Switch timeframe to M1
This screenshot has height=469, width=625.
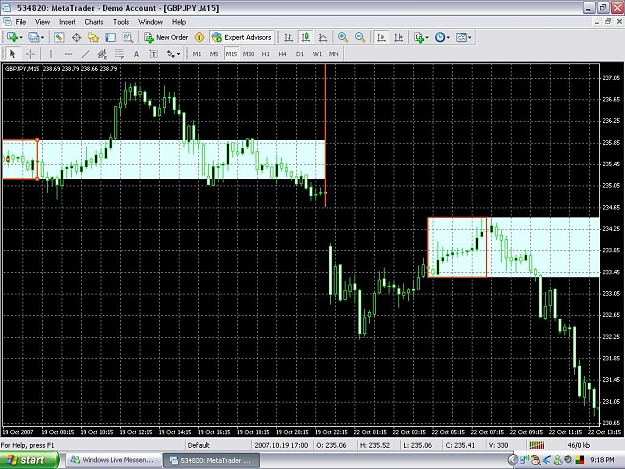pyautogui.click(x=197, y=54)
